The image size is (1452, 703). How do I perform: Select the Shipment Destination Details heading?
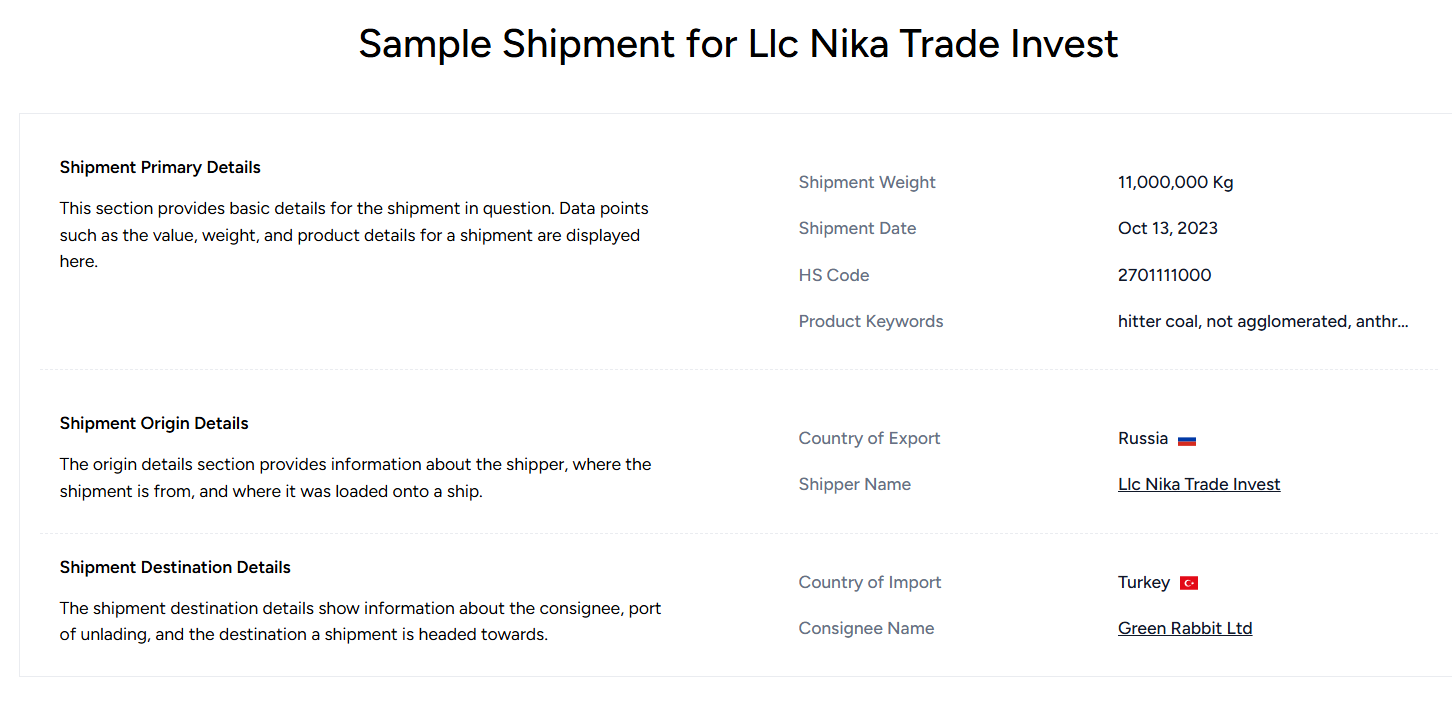click(x=175, y=567)
